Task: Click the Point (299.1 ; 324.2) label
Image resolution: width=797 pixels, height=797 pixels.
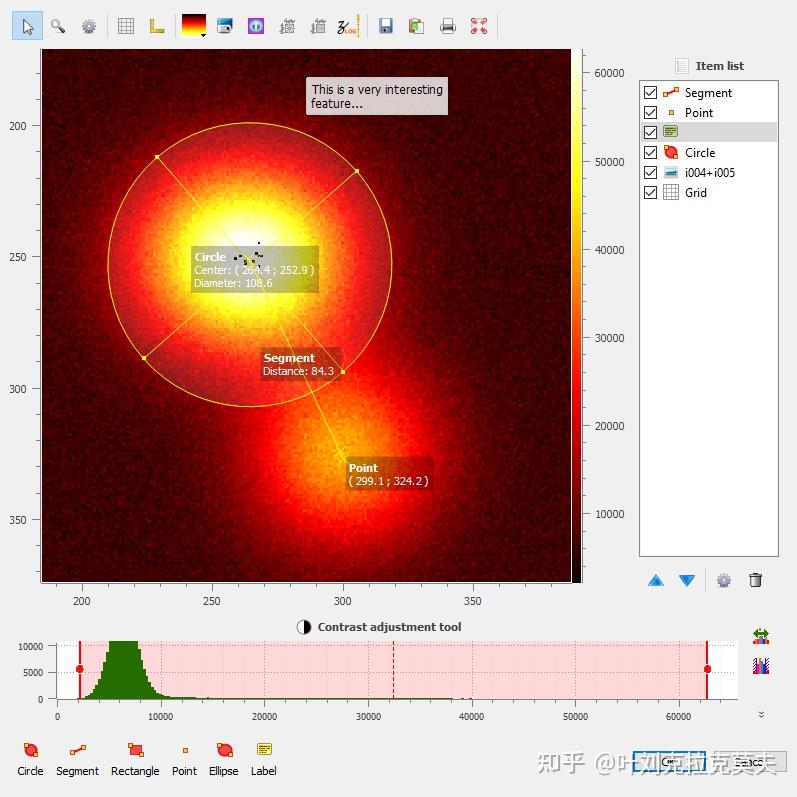Action: [x=389, y=474]
